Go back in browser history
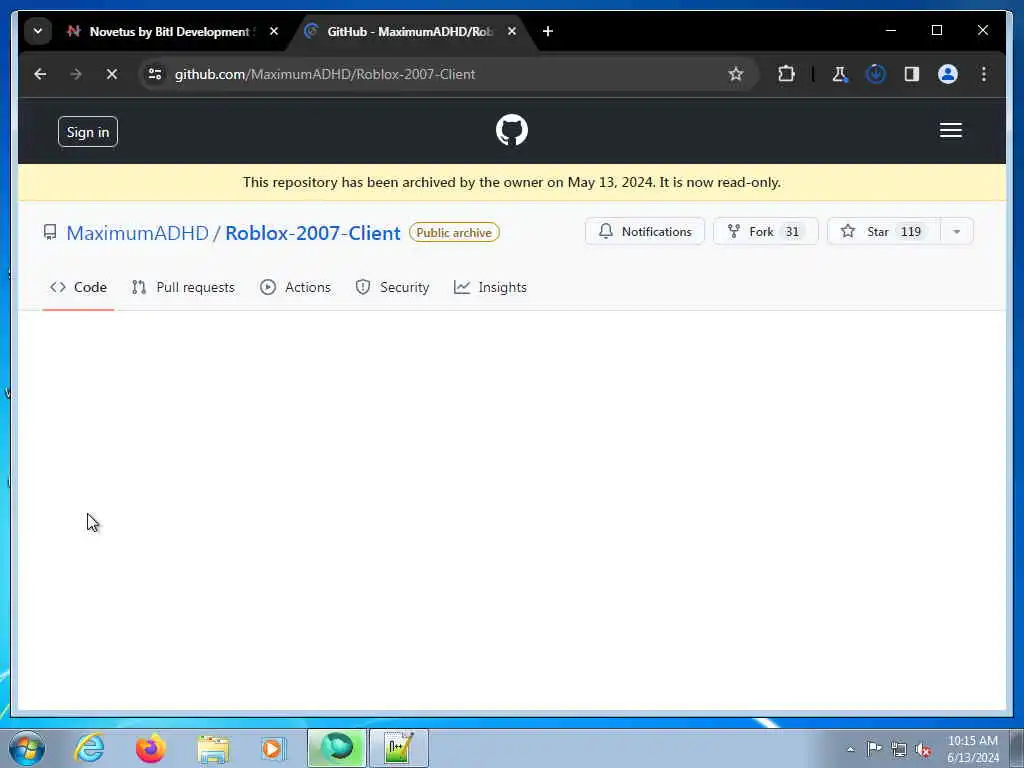This screenshot has width=1024, height=768. (40, 74)
